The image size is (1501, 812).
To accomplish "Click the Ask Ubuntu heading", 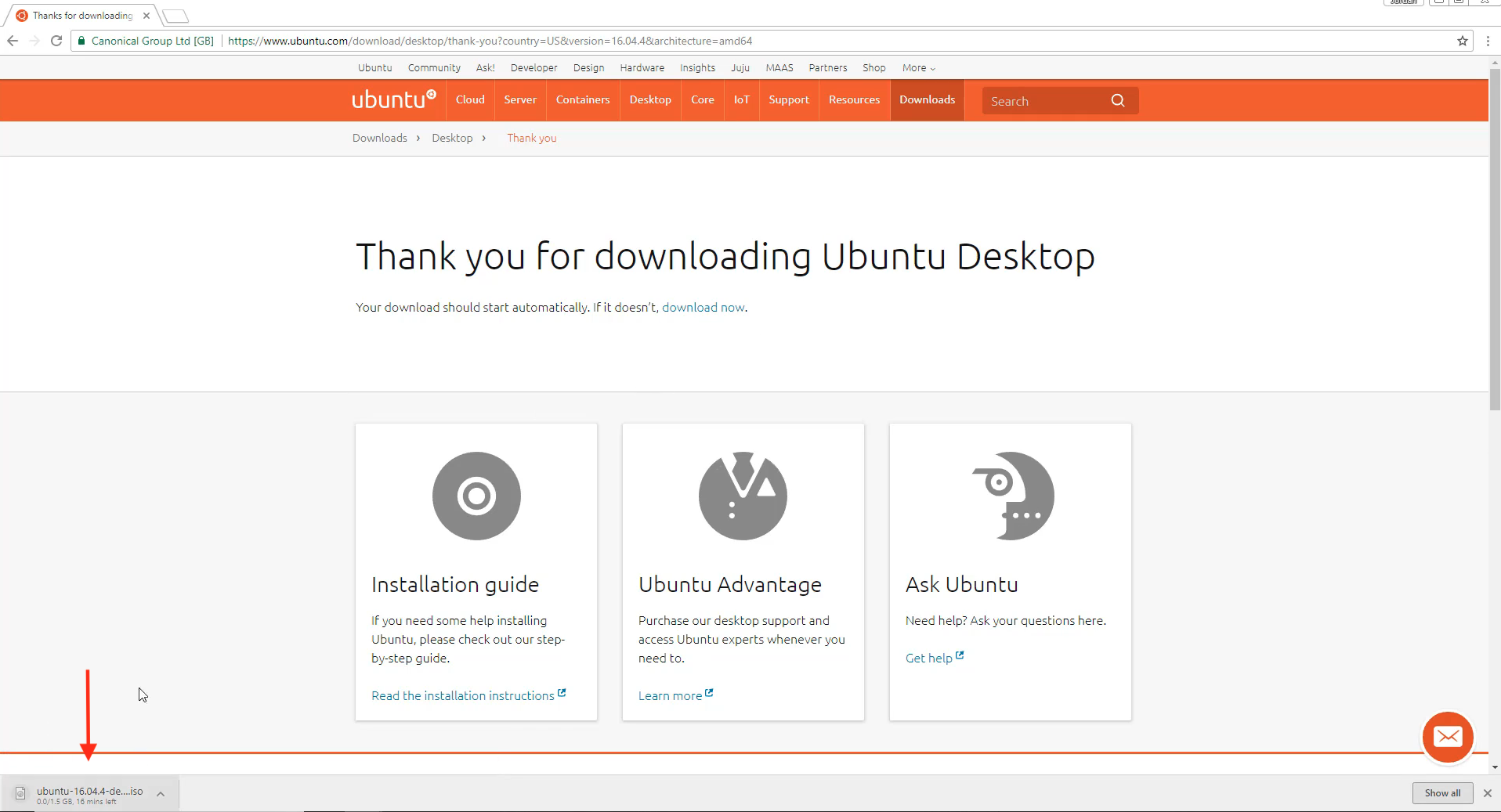I will pyautogui.click(x=962, y=584).
